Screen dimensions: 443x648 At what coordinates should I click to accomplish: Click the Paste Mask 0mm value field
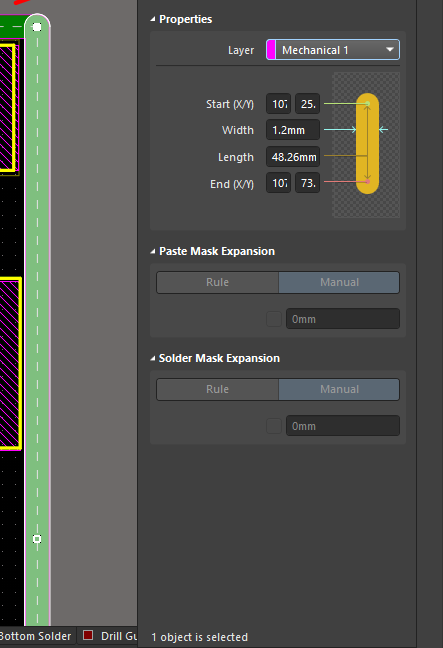pos(343,319)
